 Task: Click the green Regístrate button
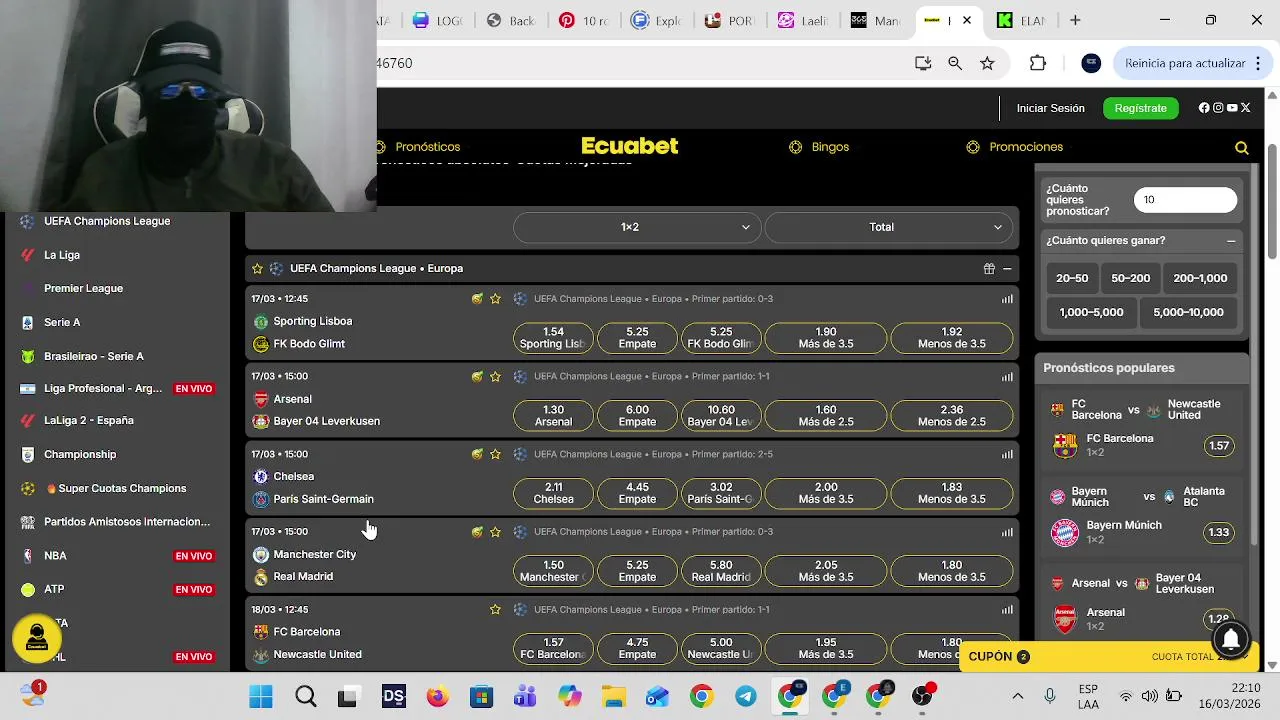(1140, 108)
